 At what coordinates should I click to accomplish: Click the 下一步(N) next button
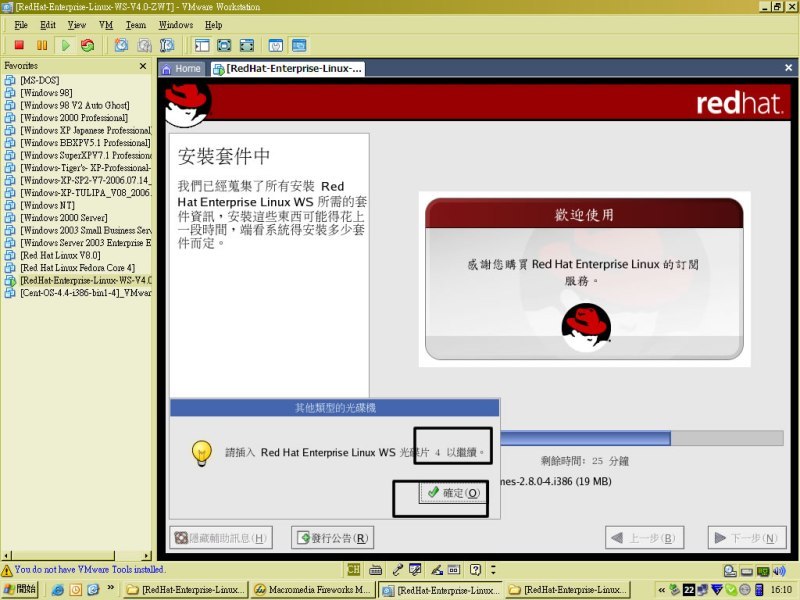click(x=747, y=538)
